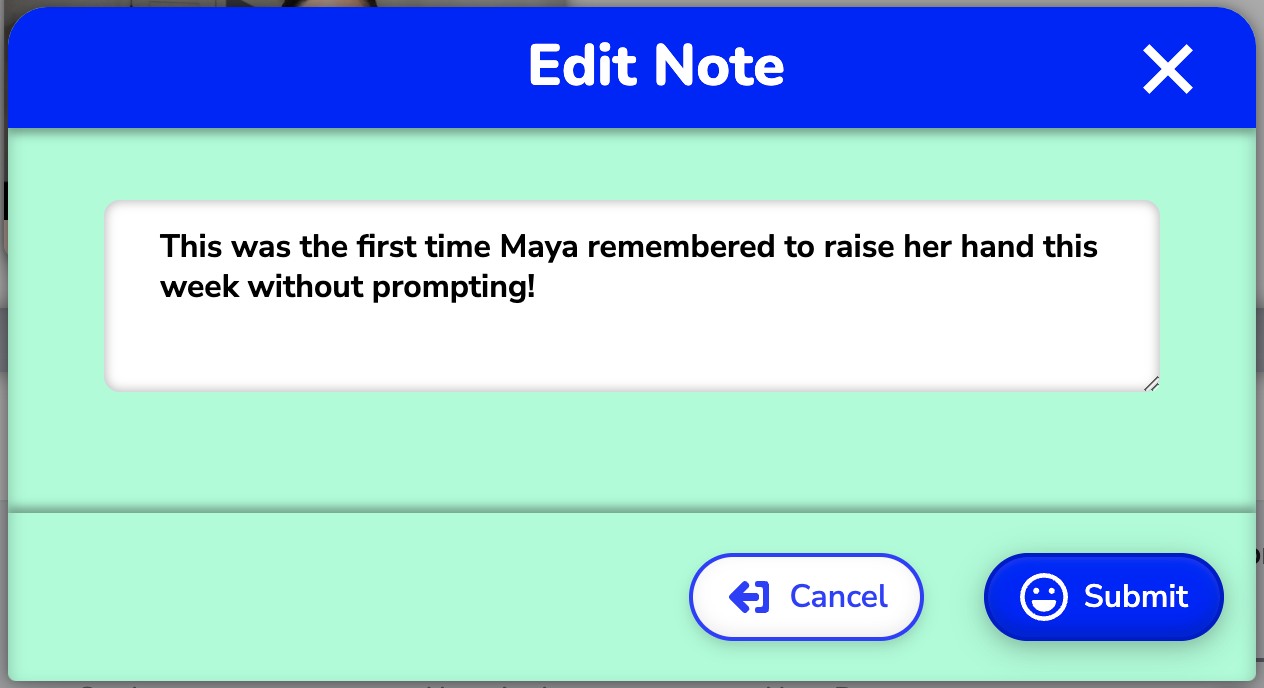Place cursor on the word "Maya"
1264x688 pixels.
tap(541, 247)
